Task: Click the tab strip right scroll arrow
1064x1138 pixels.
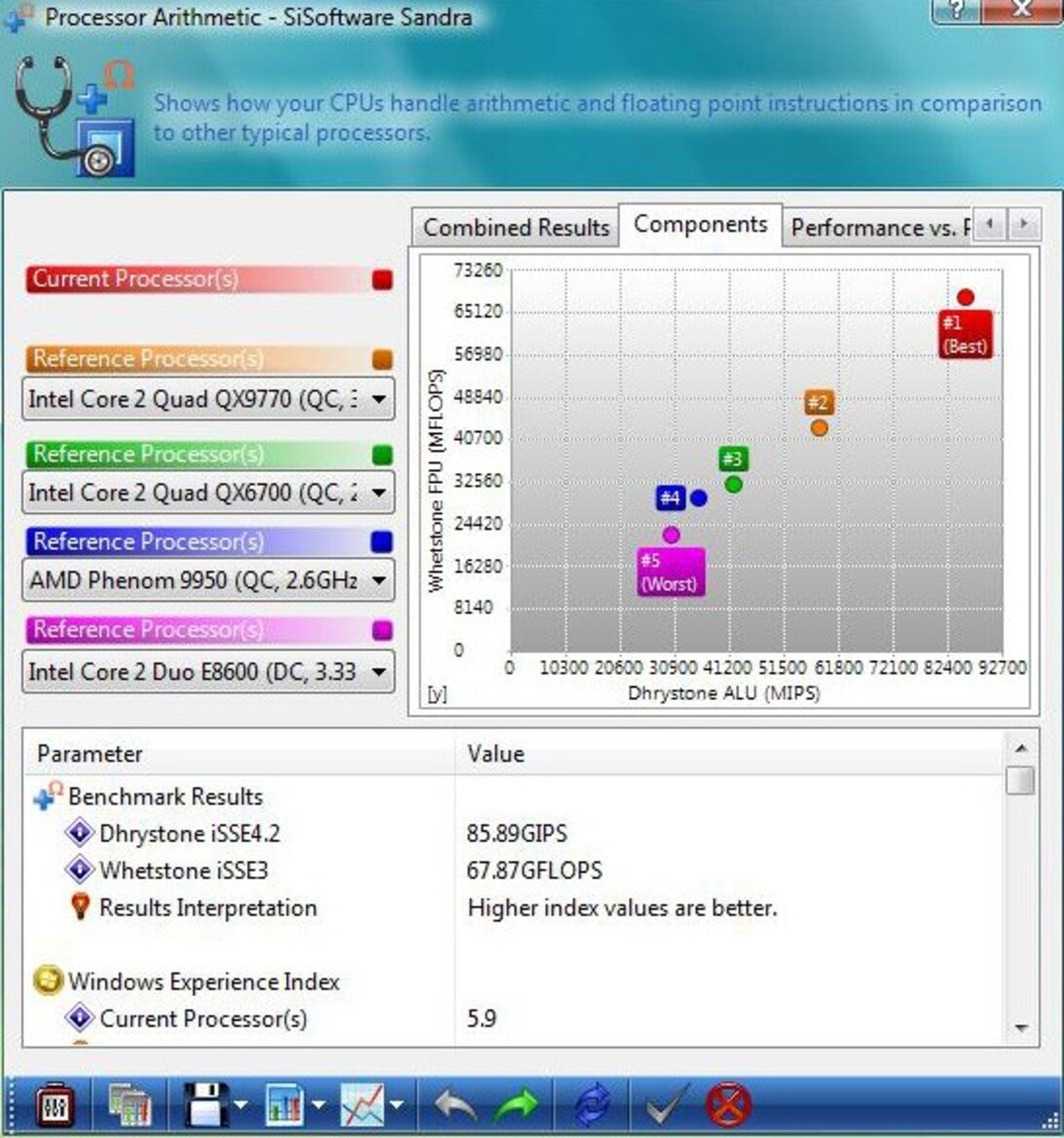Action: point(1024,224)
